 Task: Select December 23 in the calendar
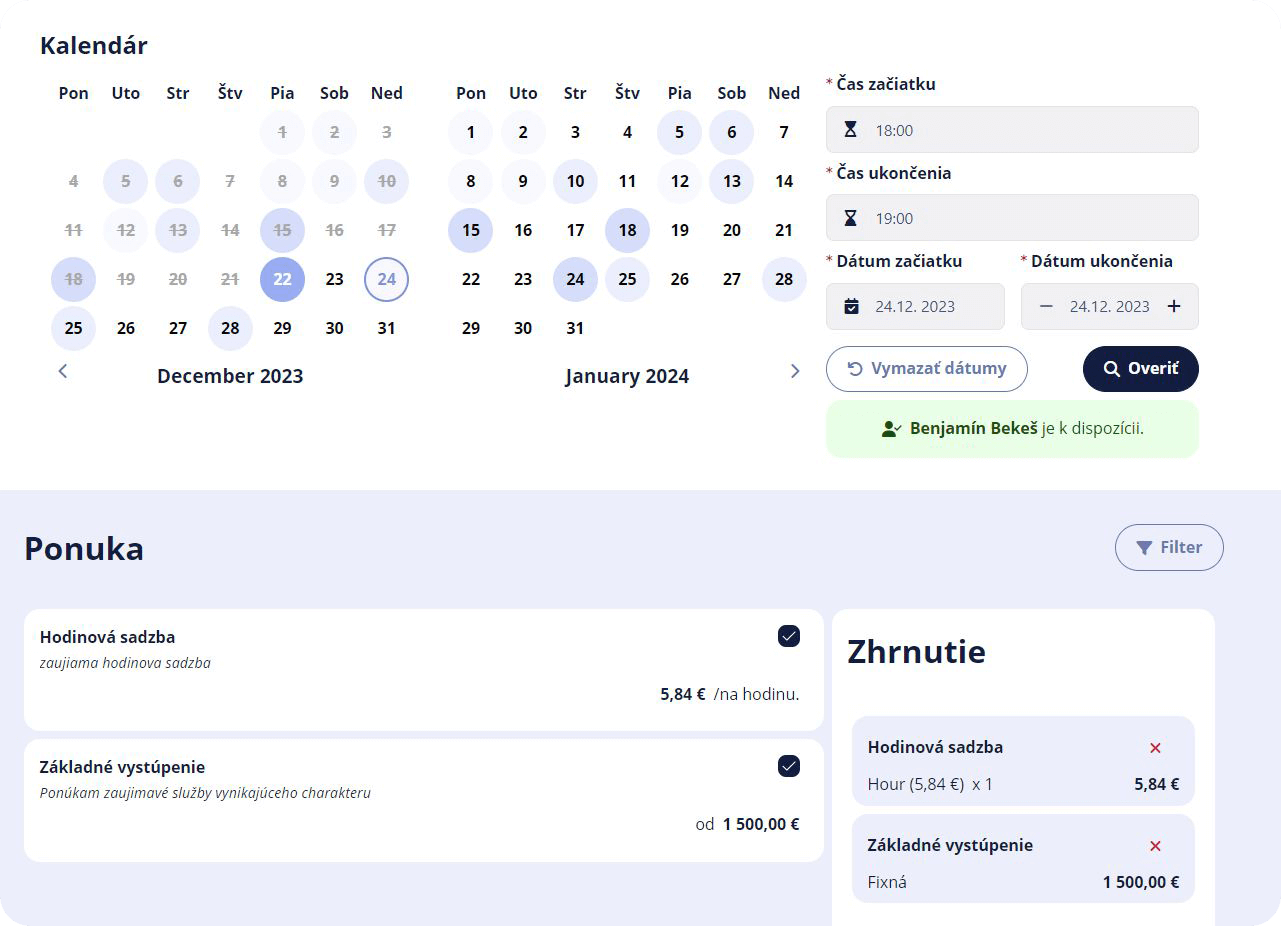(x=334, y=279)
